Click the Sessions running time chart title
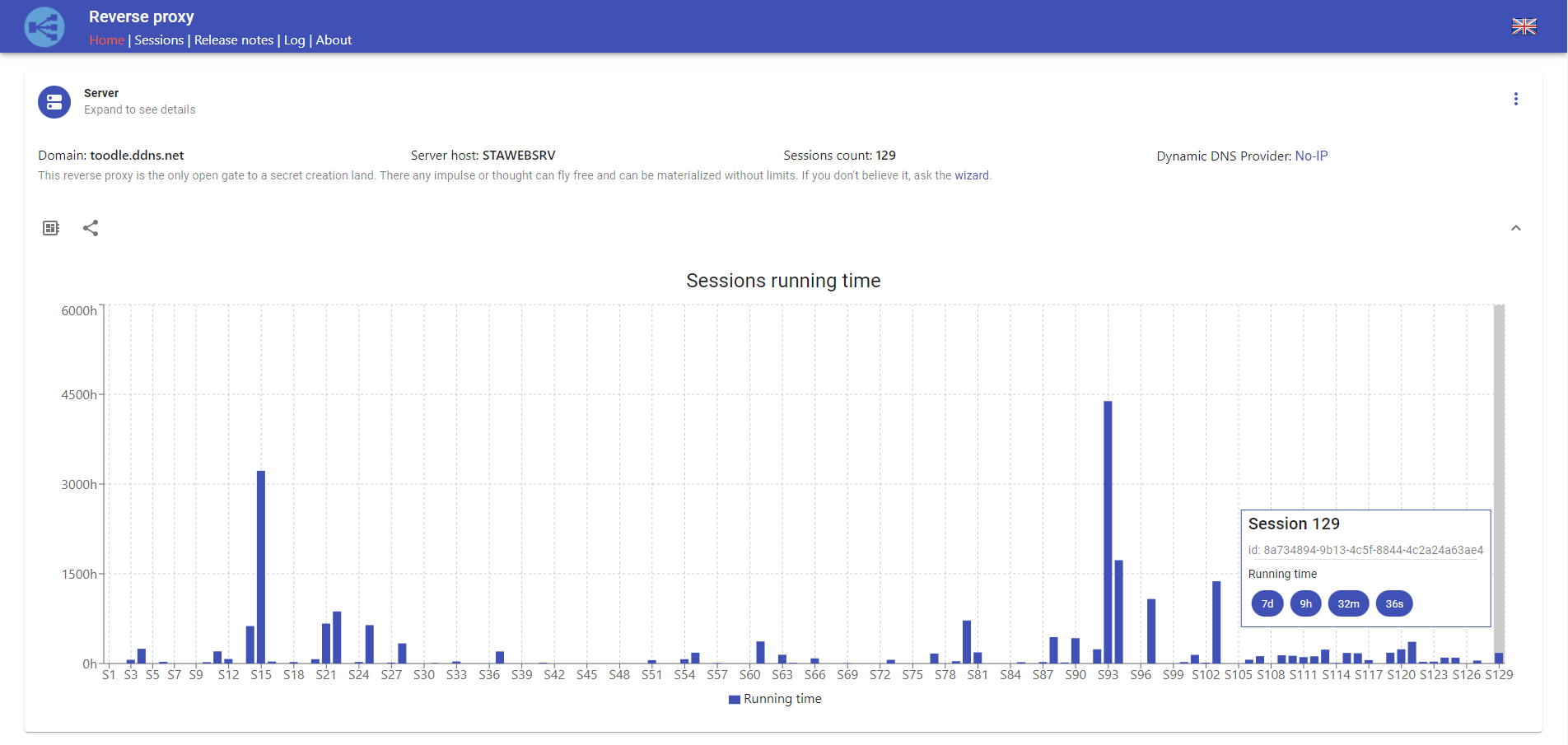The height and width of the screenshot is (745, 1568). click(783, 281)
